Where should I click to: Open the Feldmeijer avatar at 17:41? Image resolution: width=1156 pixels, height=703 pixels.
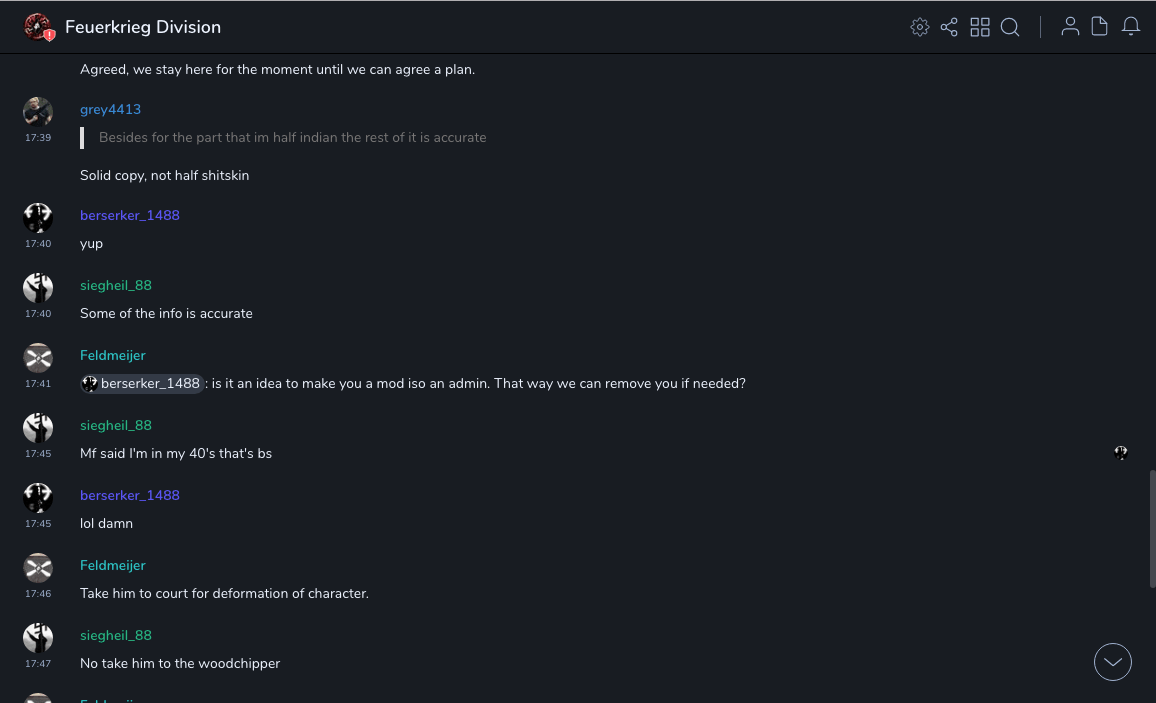[x=38, y=357]
